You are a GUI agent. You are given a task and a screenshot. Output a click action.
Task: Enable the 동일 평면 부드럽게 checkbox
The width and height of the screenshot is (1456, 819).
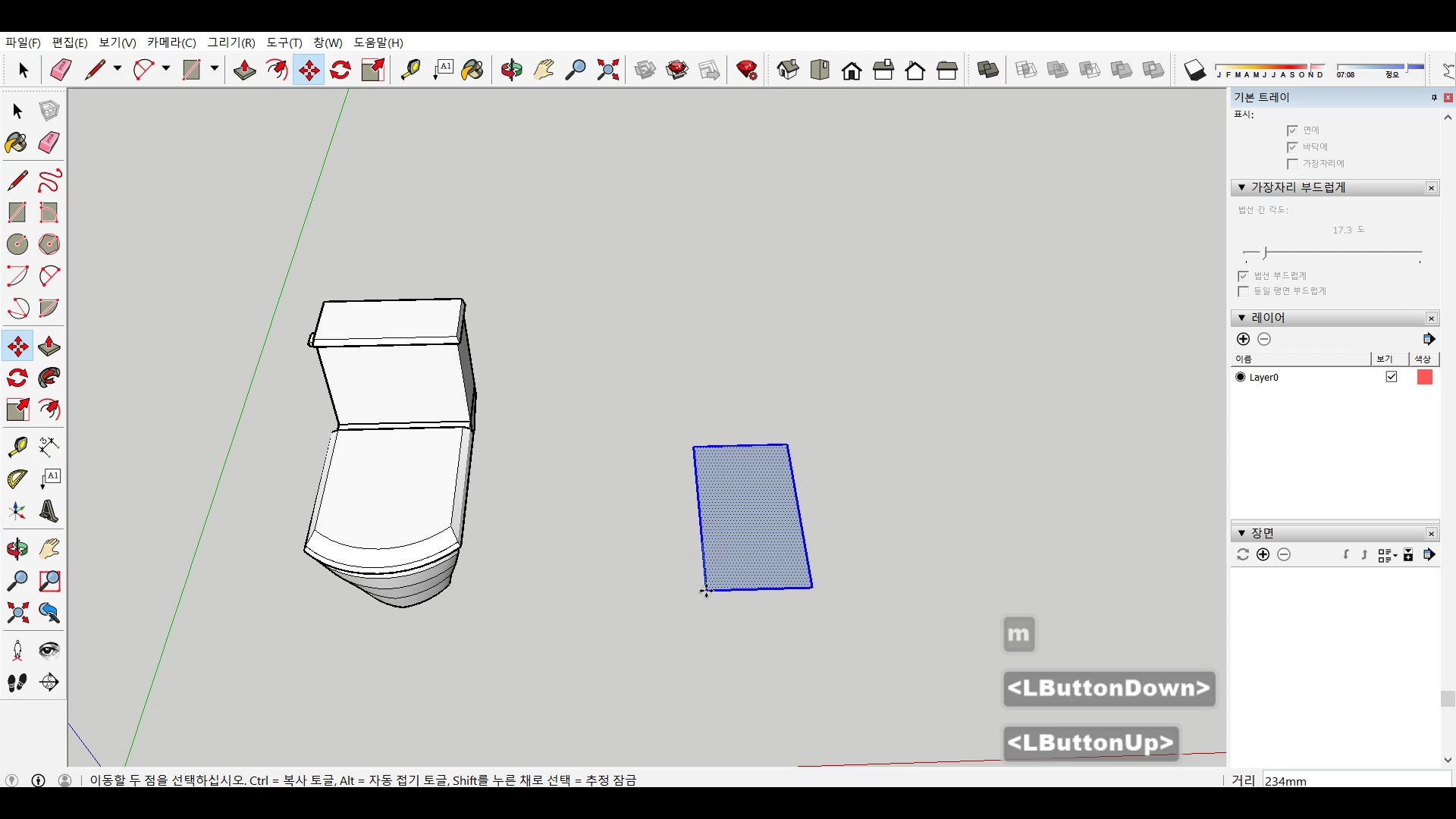click(1243, 291)
